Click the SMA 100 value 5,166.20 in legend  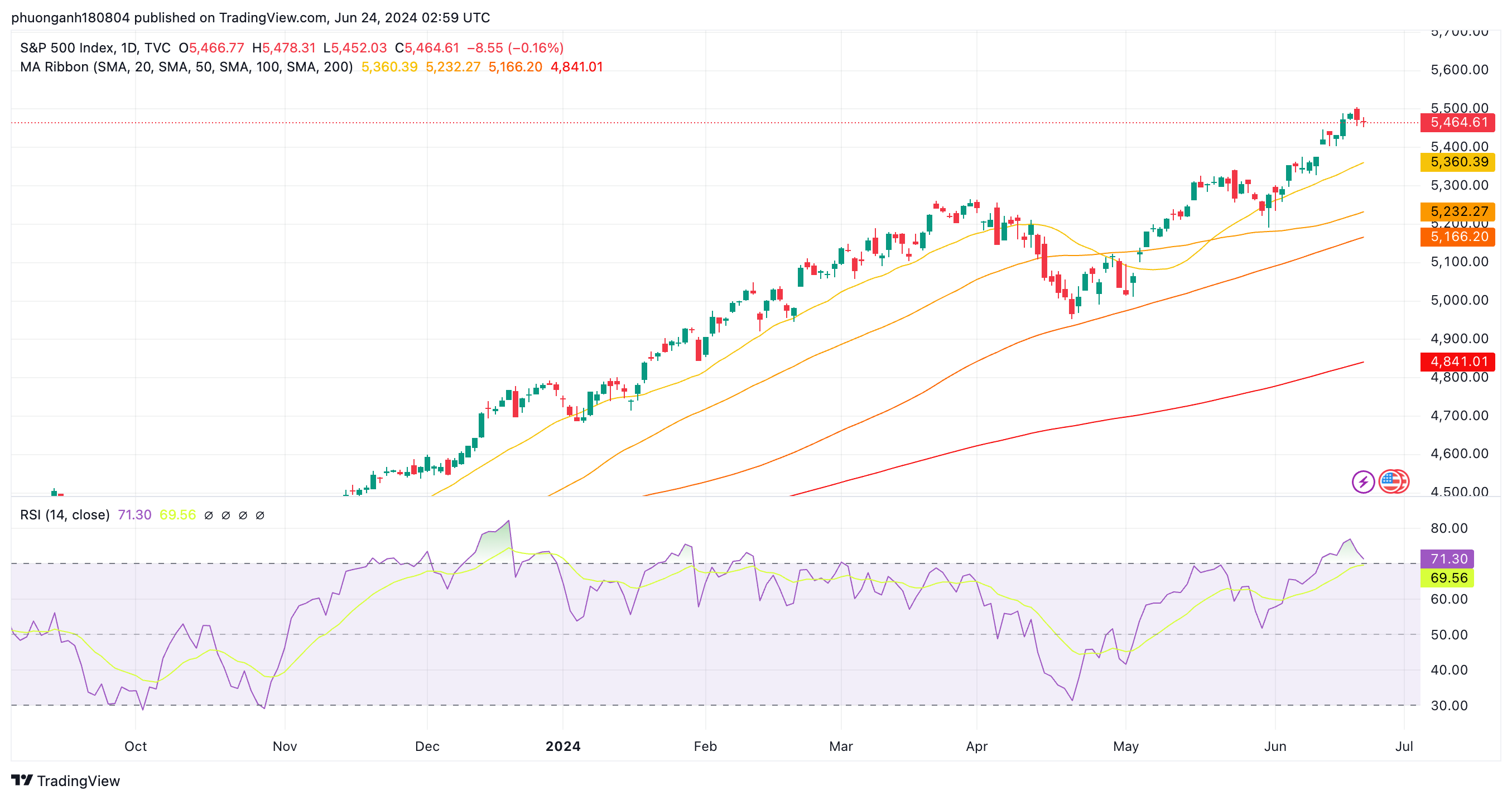(x=515, y=67)
